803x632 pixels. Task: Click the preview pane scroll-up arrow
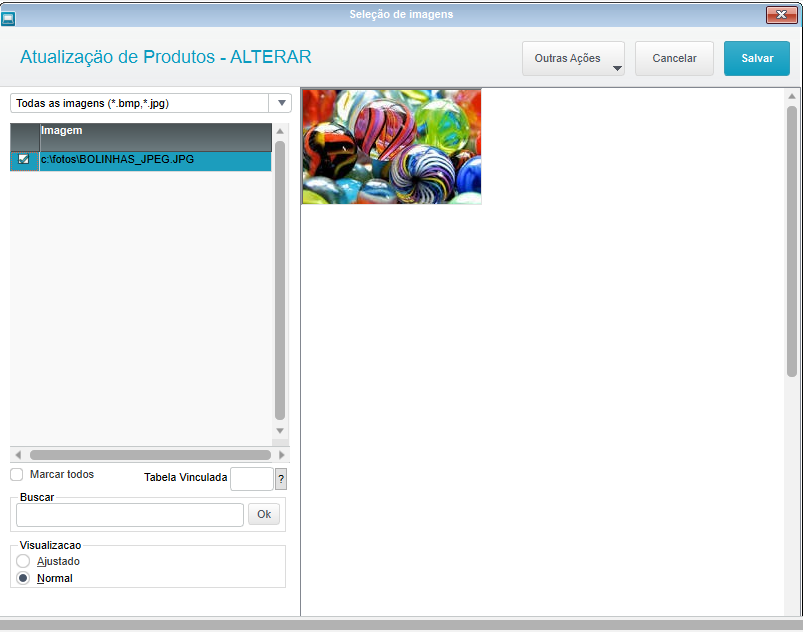pyautogui.click(x=792, y=96)
